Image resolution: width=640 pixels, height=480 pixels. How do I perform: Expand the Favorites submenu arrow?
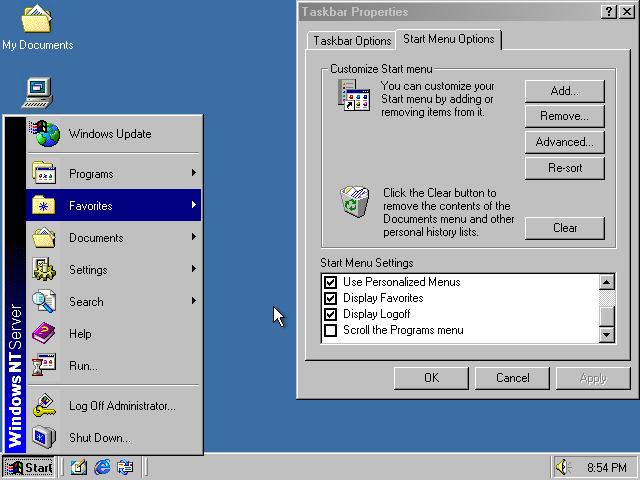click(194, 204)
